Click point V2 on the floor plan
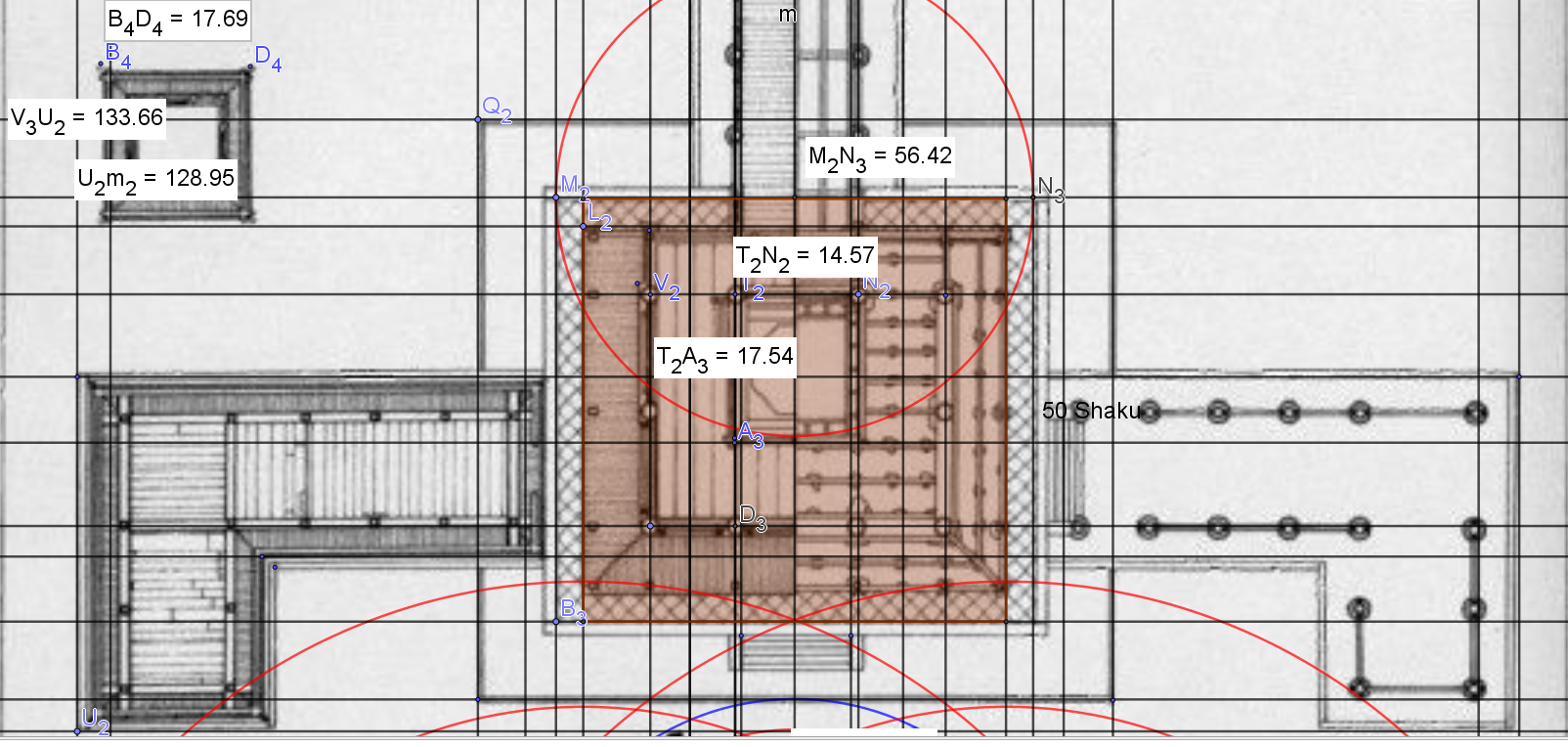 [x=650, y=294]
